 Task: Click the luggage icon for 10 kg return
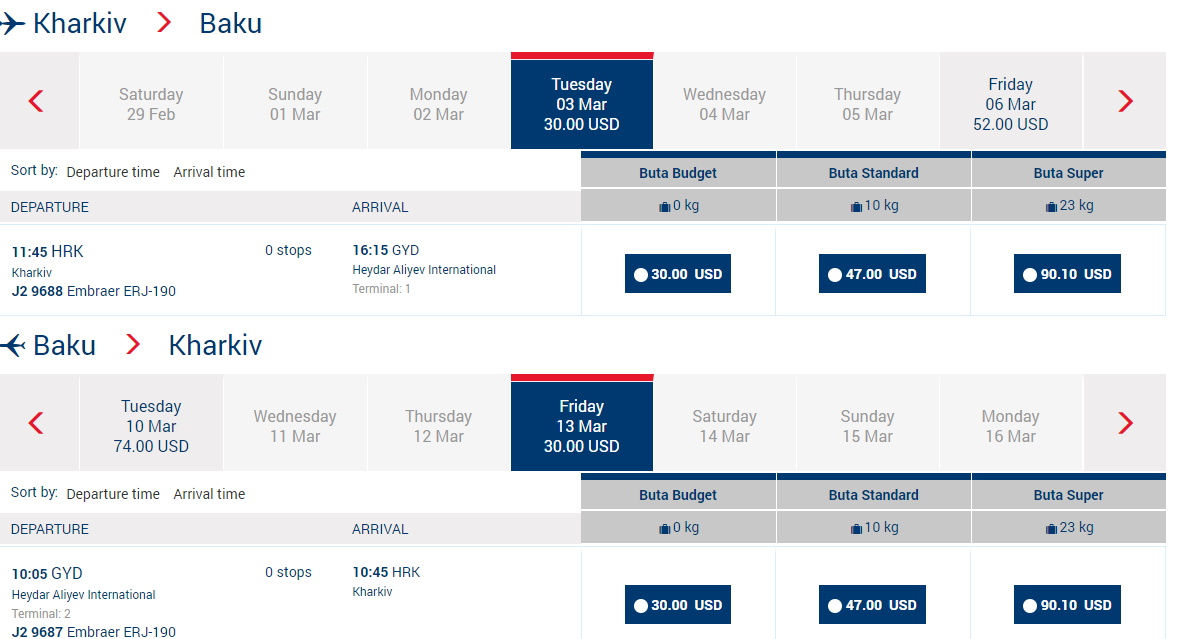click(x=856, y=528)
